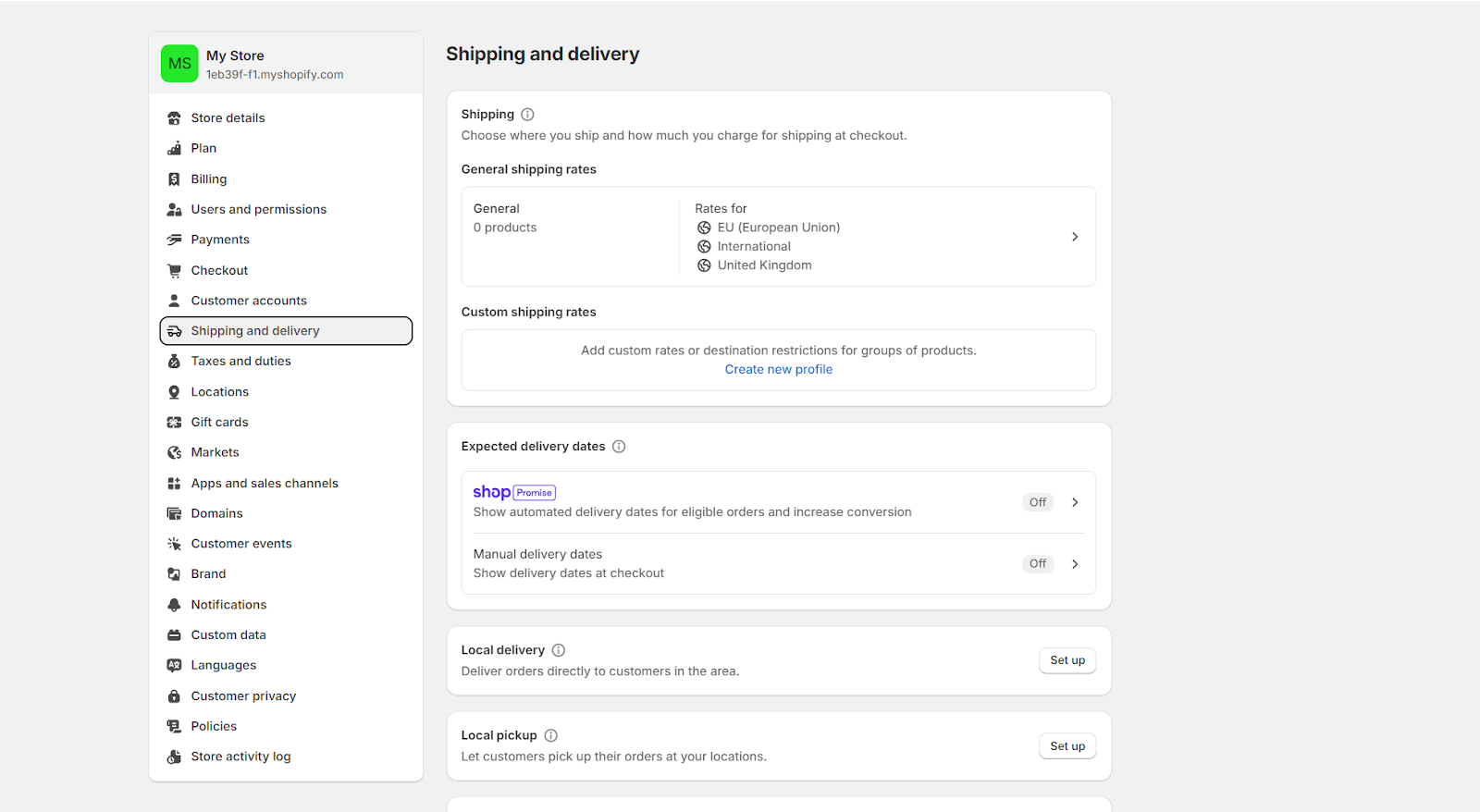Image resolution: width=1480 pixels, height=812 pixels.
Task: Click the My Store name header
Action: click(x=235, y=55)
